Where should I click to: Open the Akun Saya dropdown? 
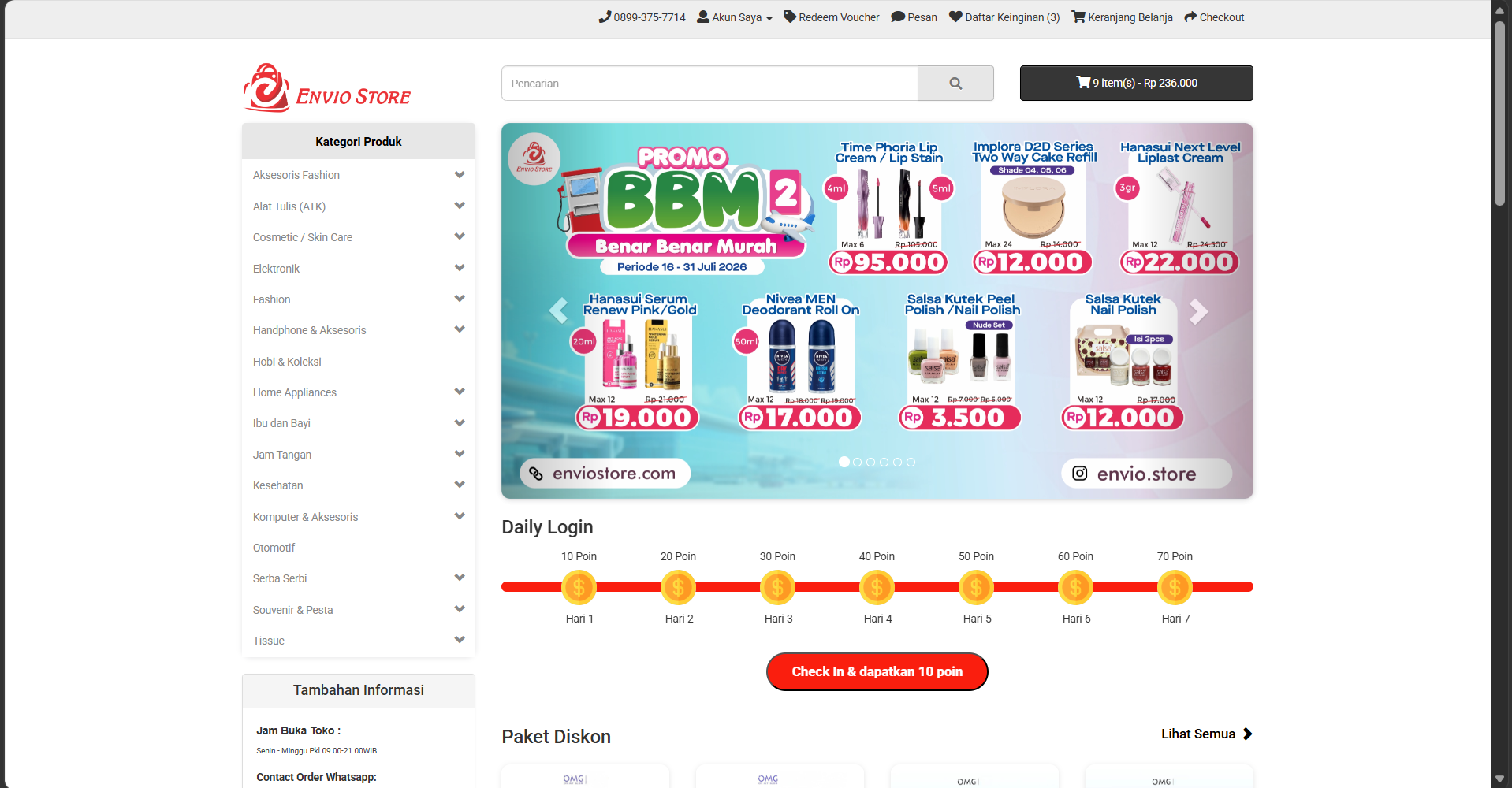735,17
